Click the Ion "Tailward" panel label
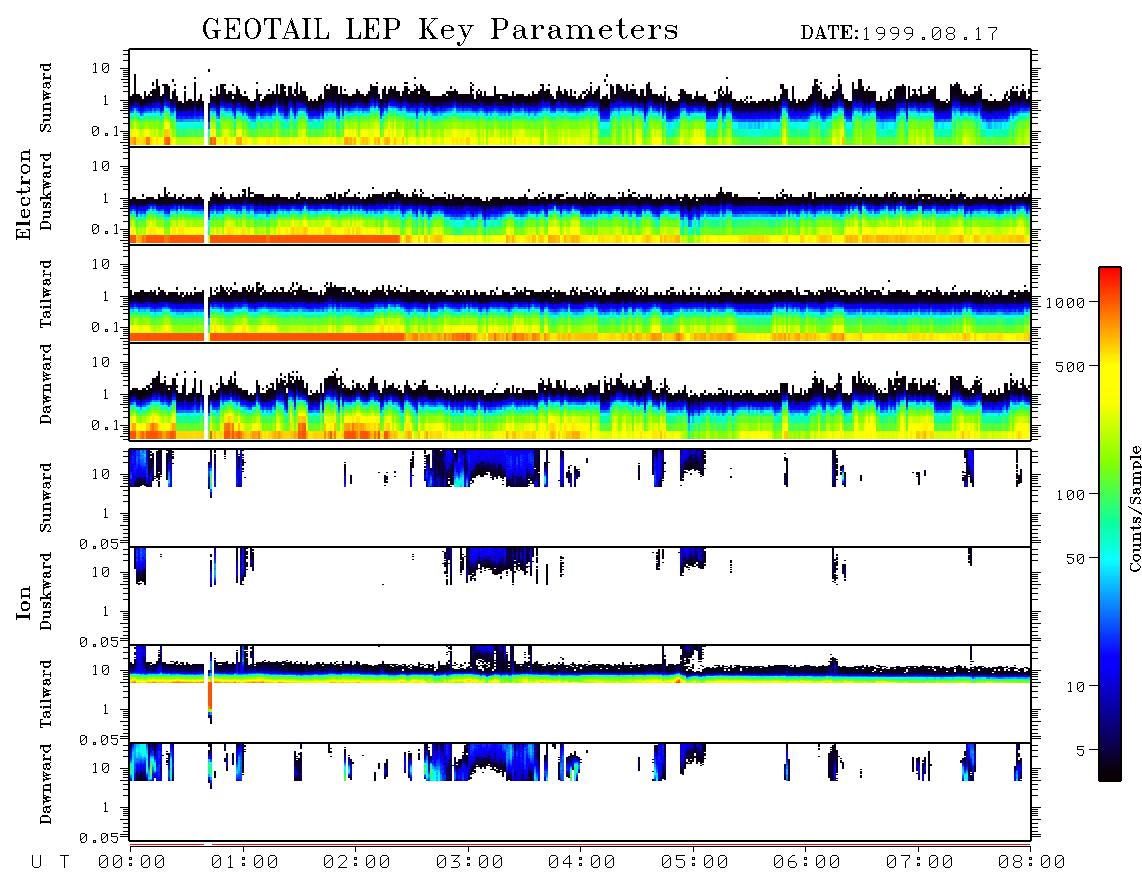1142x880 pixels. [46, 693]
